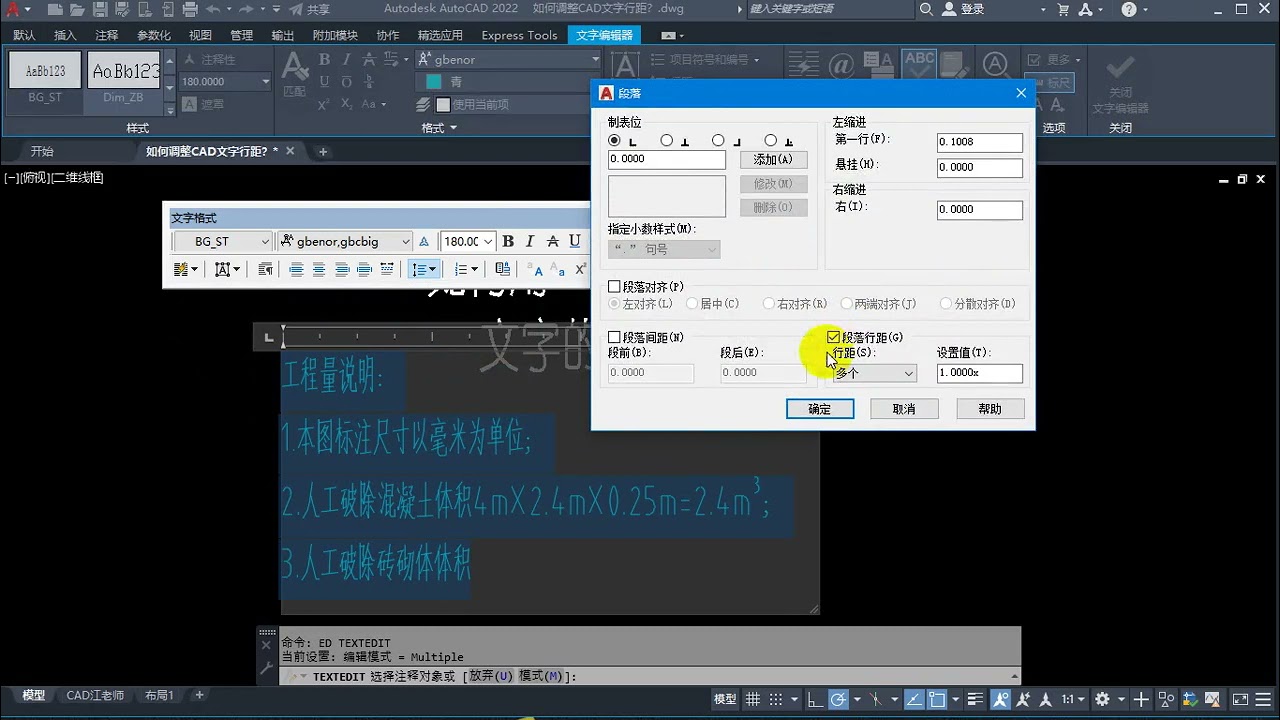
Task: Click the 确定 button in 段落 dialog
Action: (x=820, y=409)
